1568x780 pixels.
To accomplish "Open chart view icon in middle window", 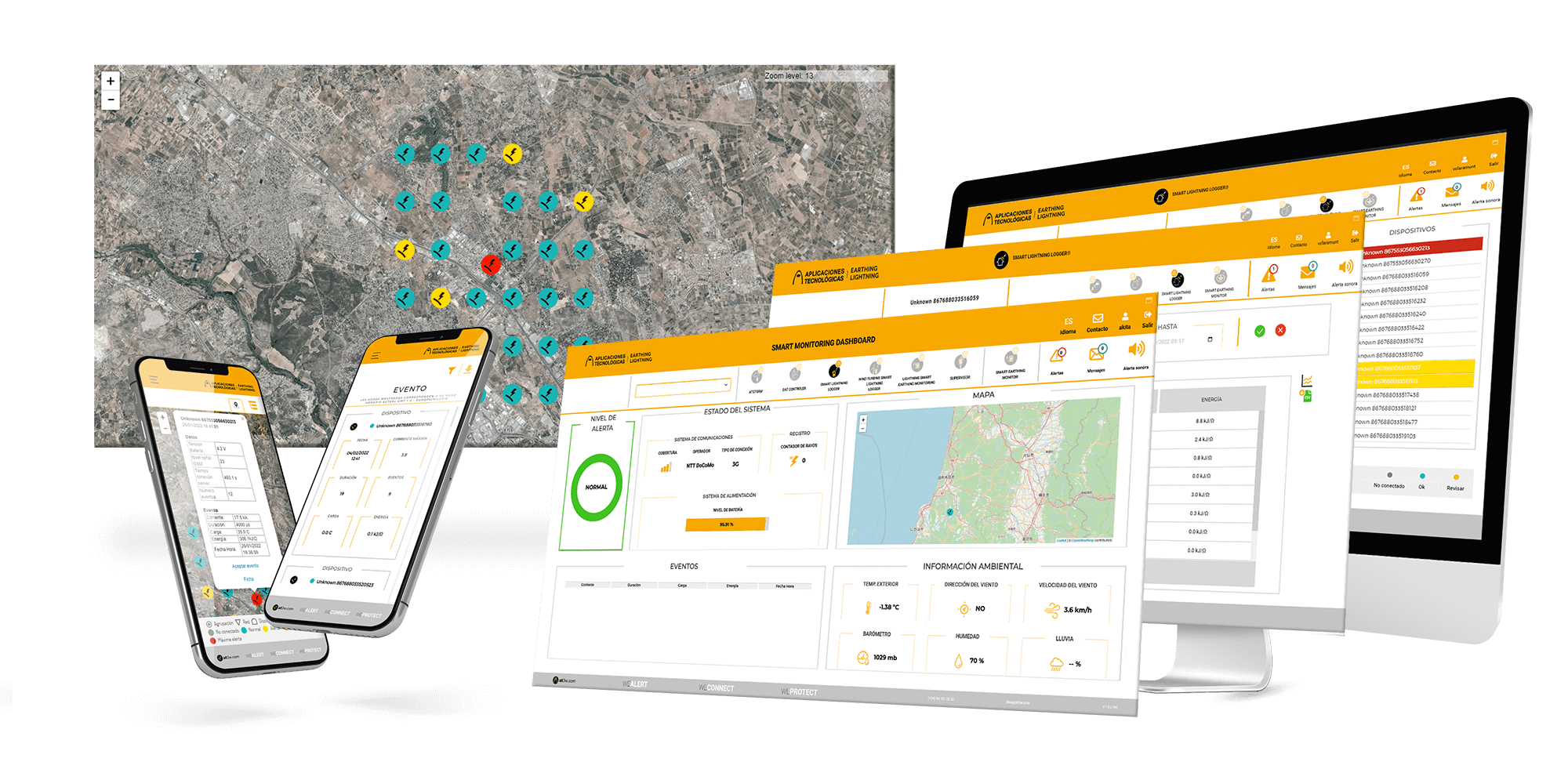I will click(1307, 381).
